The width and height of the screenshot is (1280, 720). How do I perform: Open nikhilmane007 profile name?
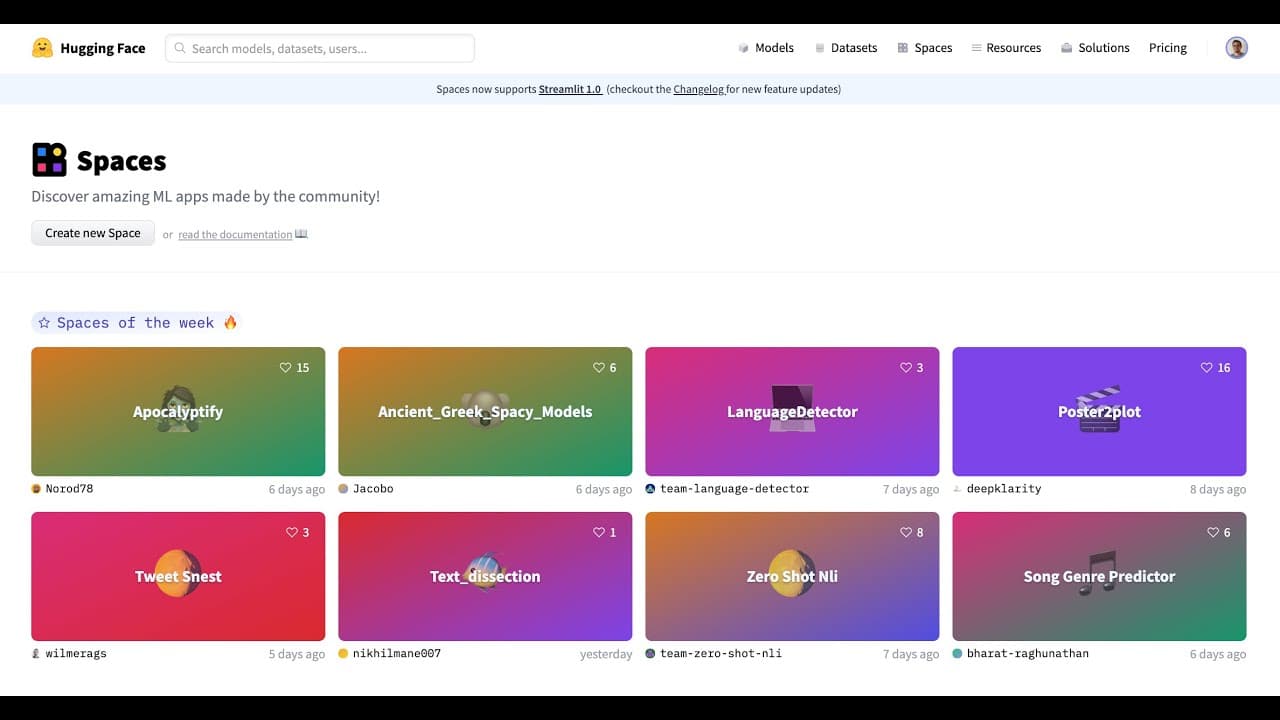click(x=397, y=654)
